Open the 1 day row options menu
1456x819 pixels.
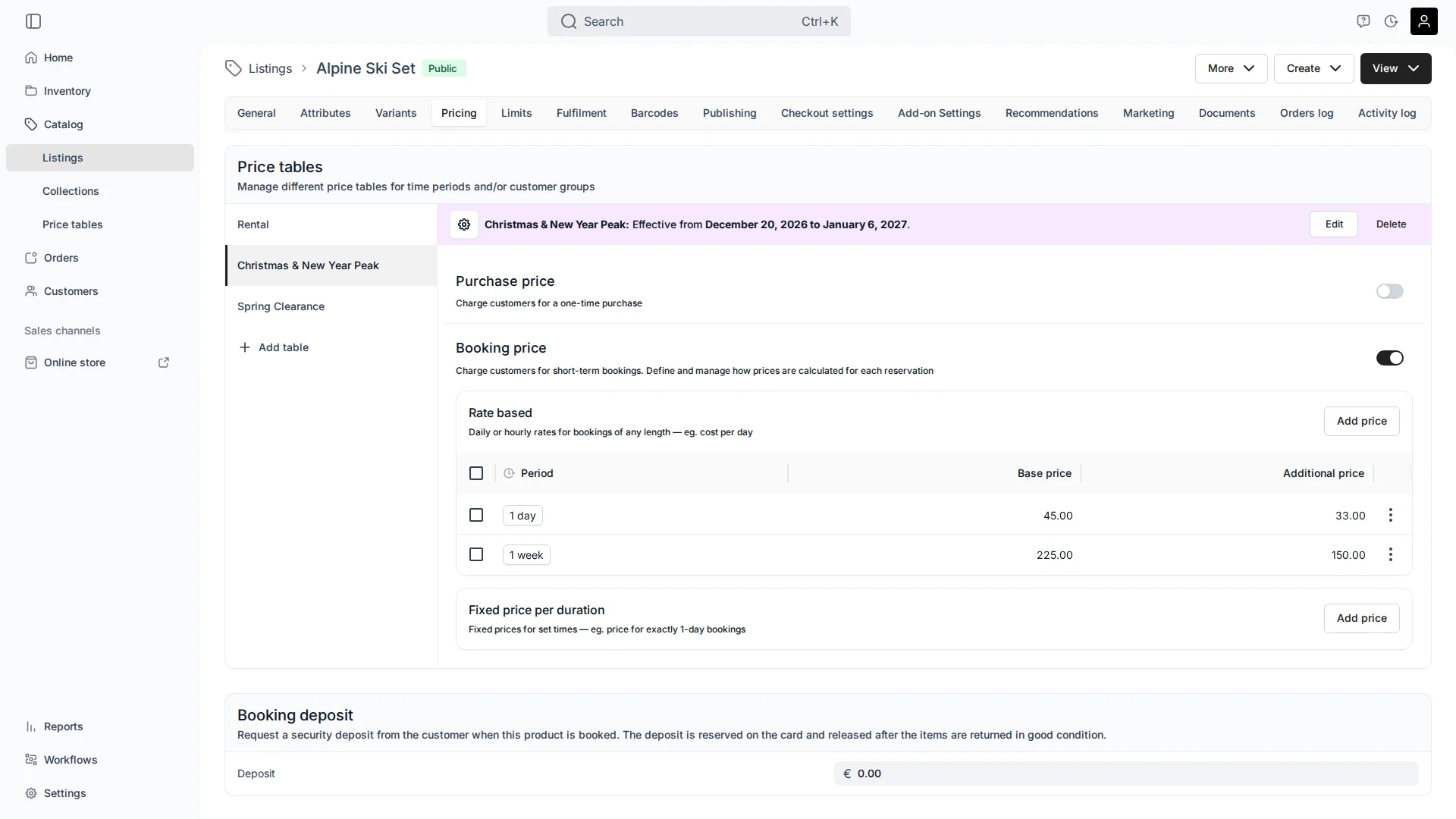[x=1391, y=516]
